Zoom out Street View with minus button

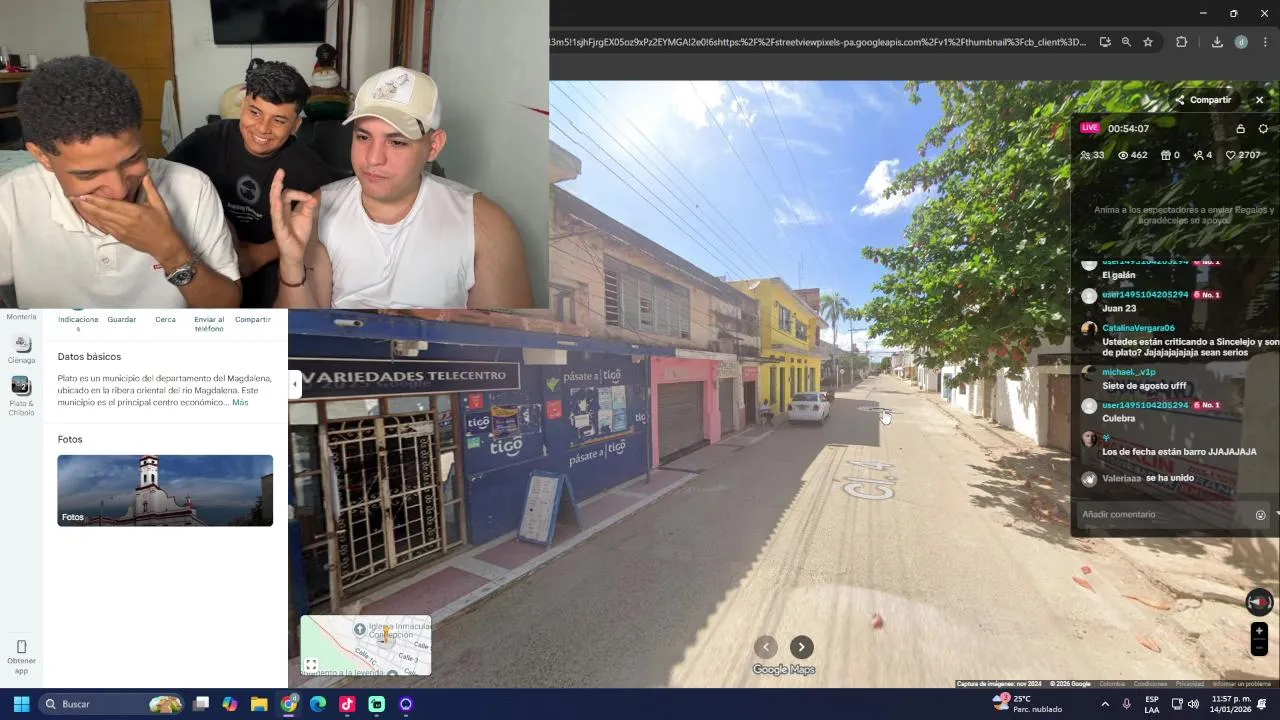(1259, 648)
